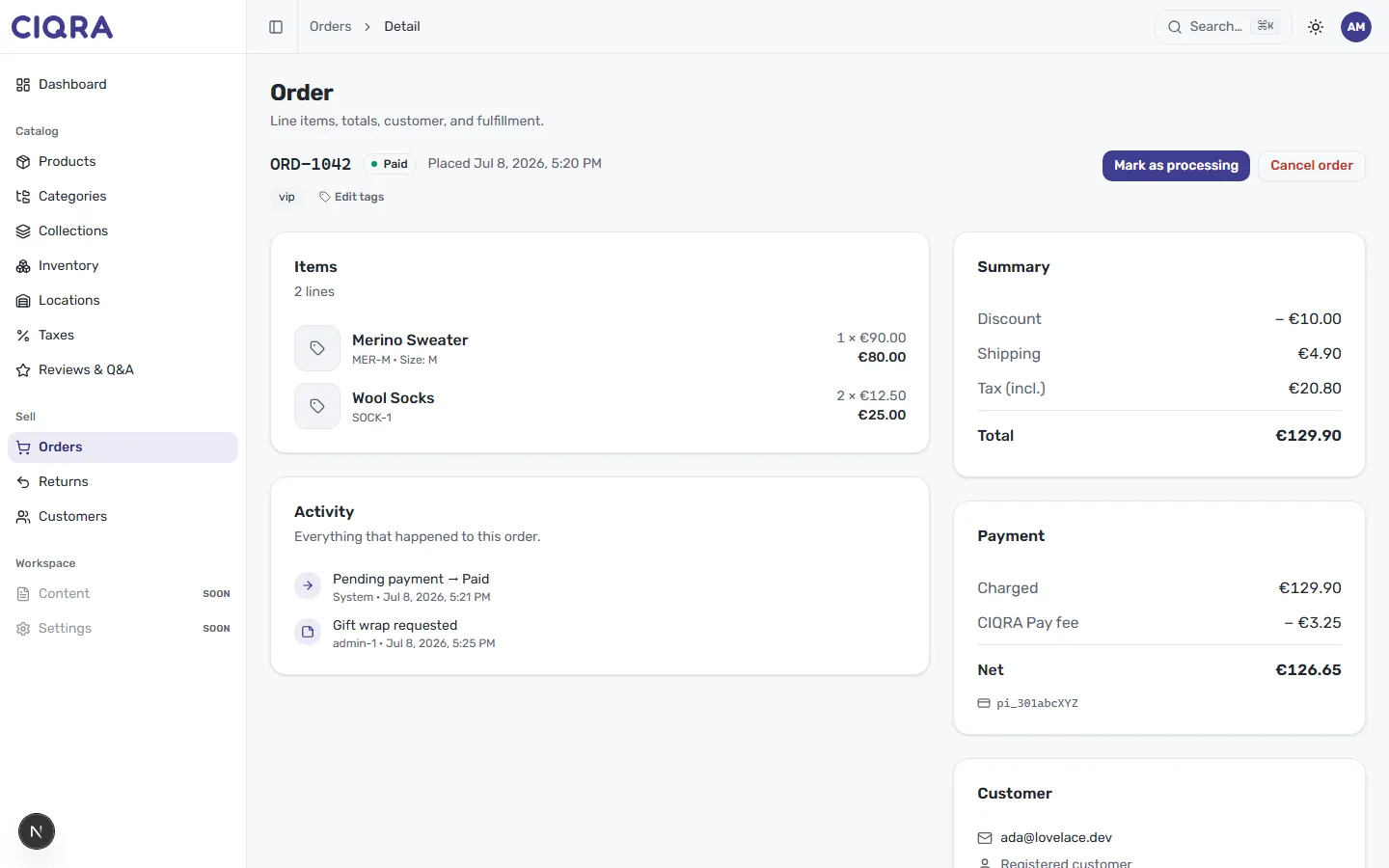Click Wool Socks tag thumbnail icon
1389x868 pixels.
pos(317,406)
